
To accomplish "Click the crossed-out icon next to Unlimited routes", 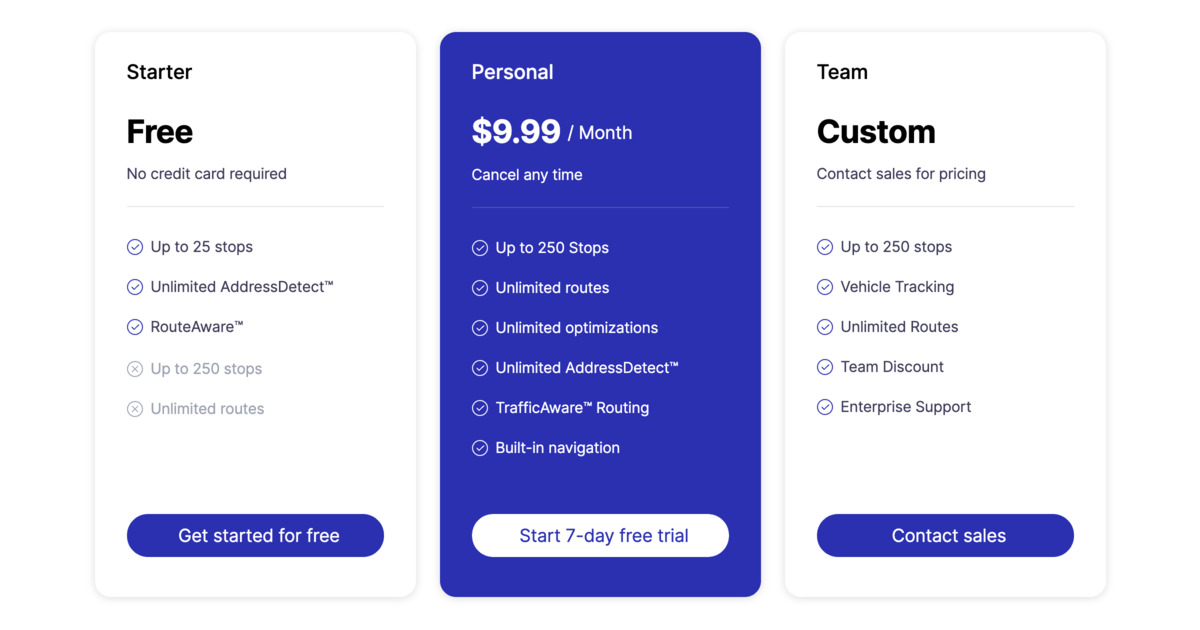I will (x=135, y=408).
